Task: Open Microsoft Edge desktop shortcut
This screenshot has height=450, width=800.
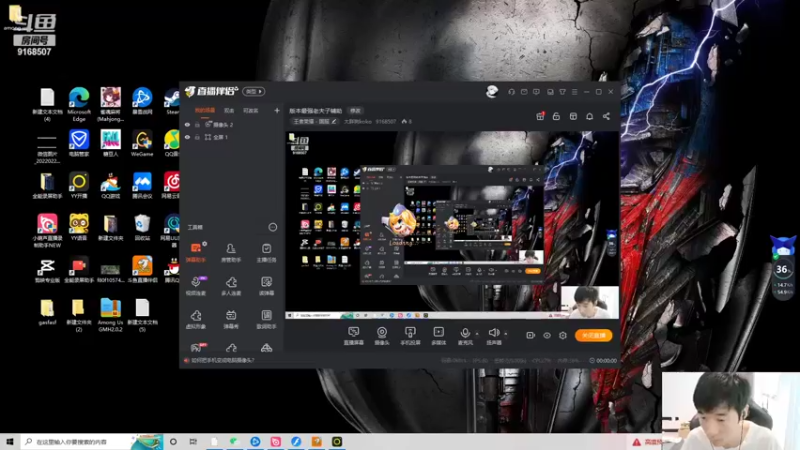Action: click(79, 104)
